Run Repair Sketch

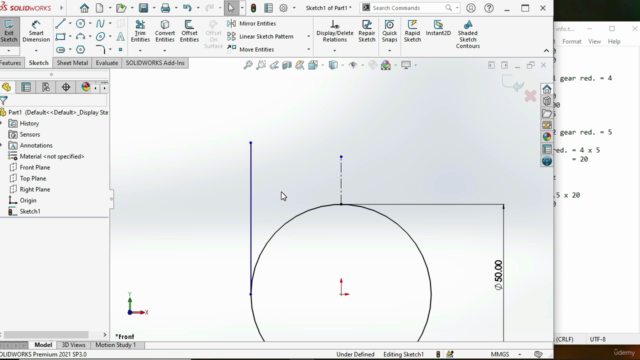pos(367,31)
